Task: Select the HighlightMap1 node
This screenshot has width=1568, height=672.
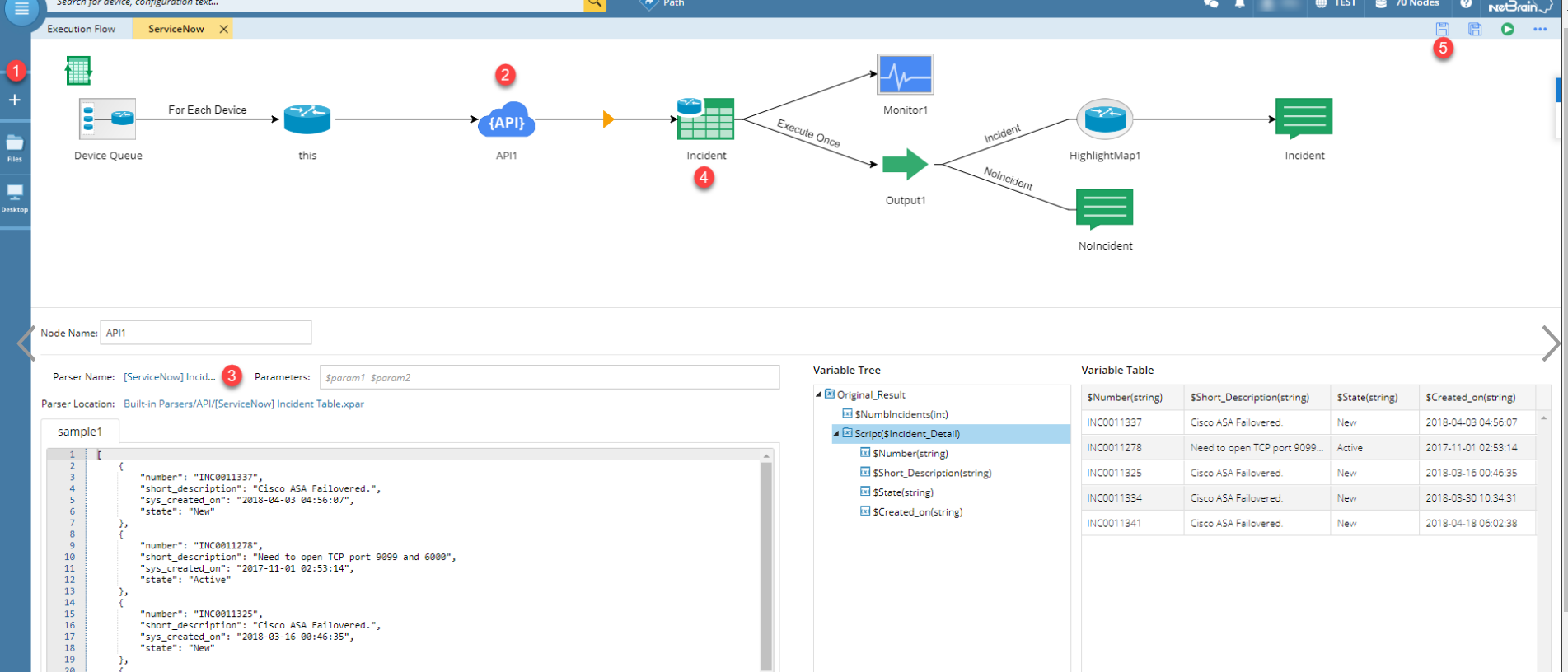Action: pyautogui.click(x=1104, y=119)
